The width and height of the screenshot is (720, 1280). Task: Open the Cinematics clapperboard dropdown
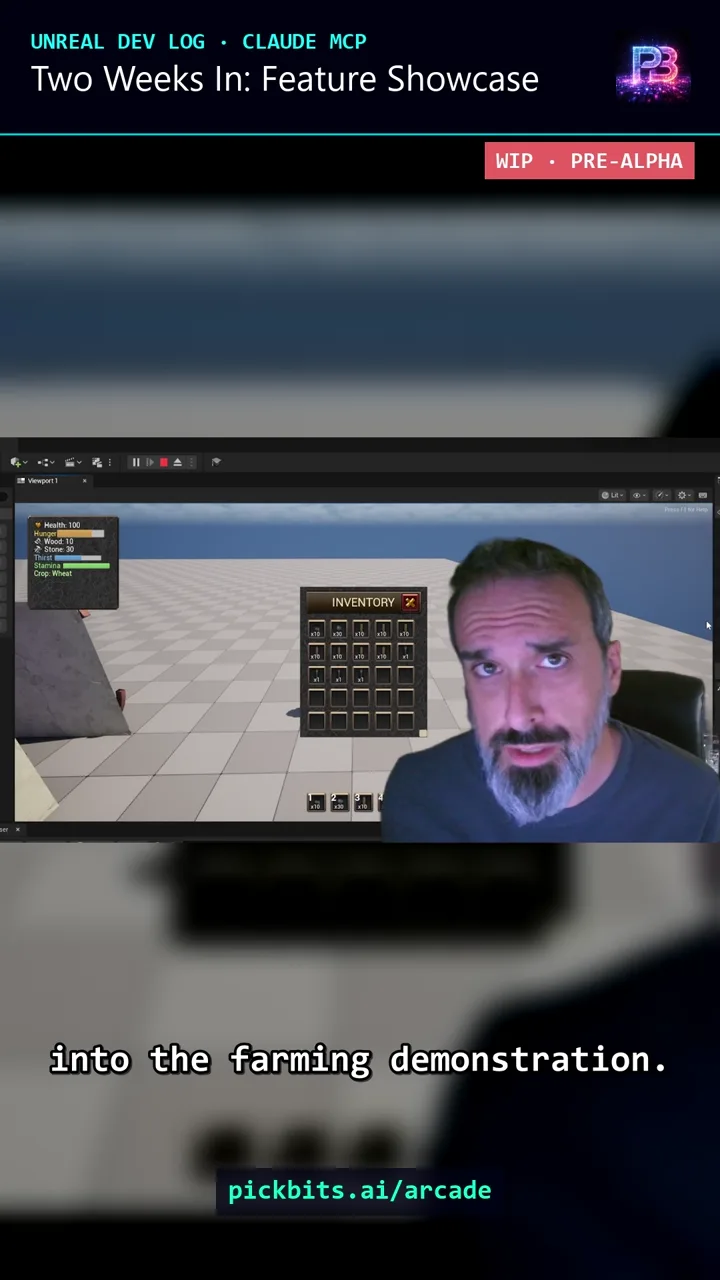coord(73,462)
